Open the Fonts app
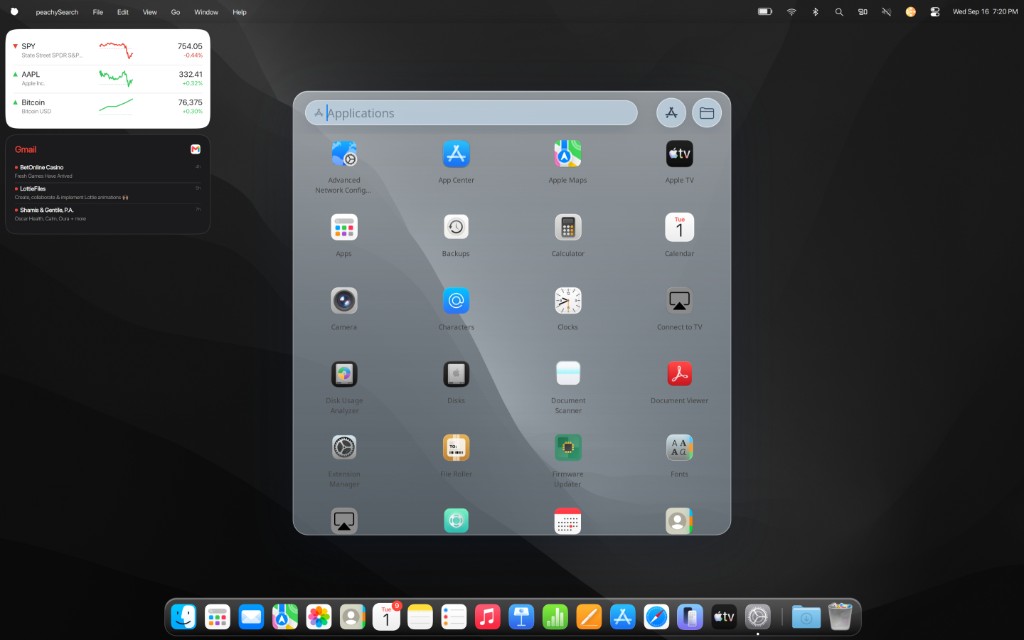1024x640 pixels. [679, 448]
